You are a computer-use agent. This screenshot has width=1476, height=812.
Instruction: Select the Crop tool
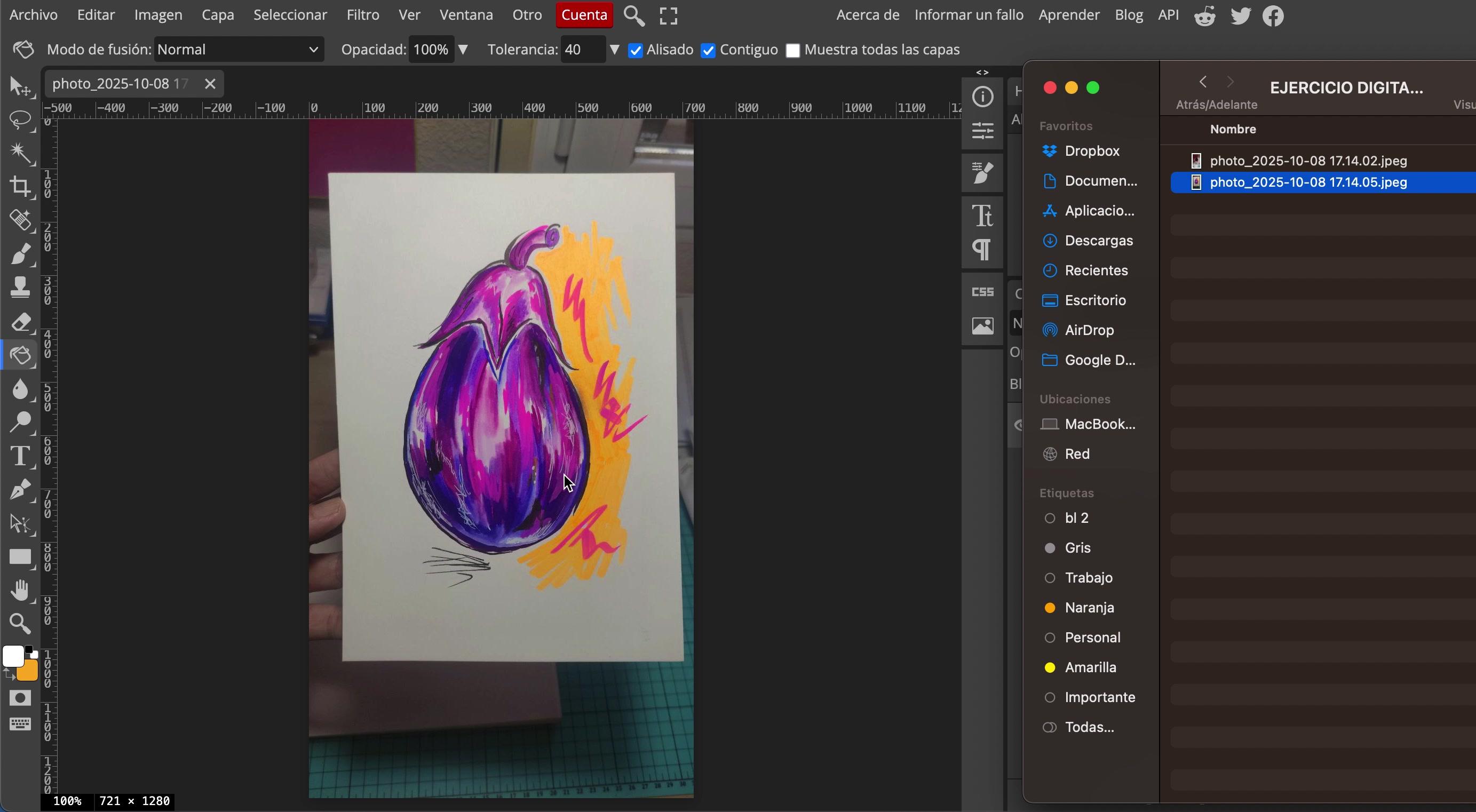pyautogui.click(x=21, y=187)
